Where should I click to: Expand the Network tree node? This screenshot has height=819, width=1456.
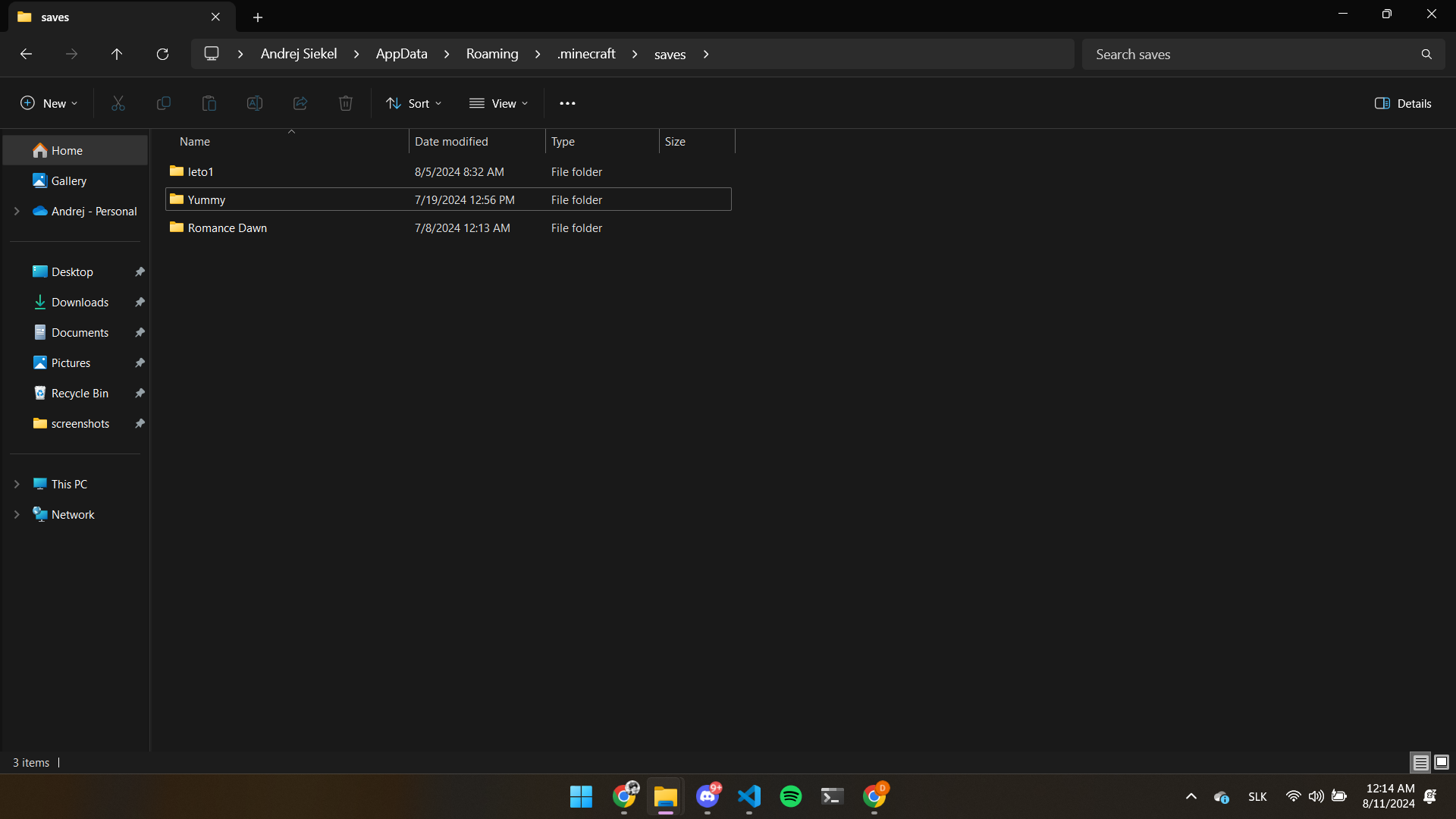click(17, 514)
